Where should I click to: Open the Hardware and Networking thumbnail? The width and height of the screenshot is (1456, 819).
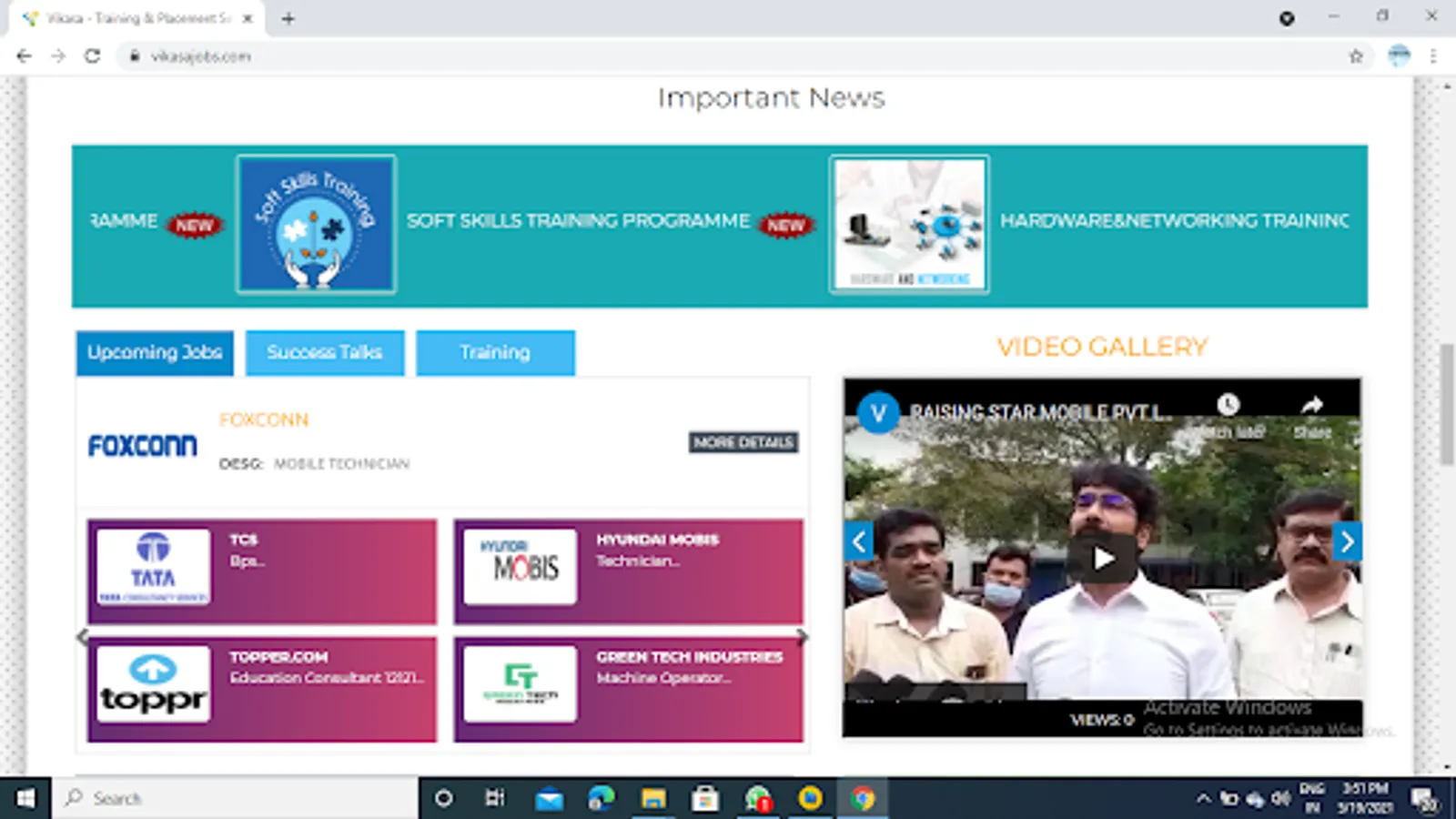click(909, 224)
